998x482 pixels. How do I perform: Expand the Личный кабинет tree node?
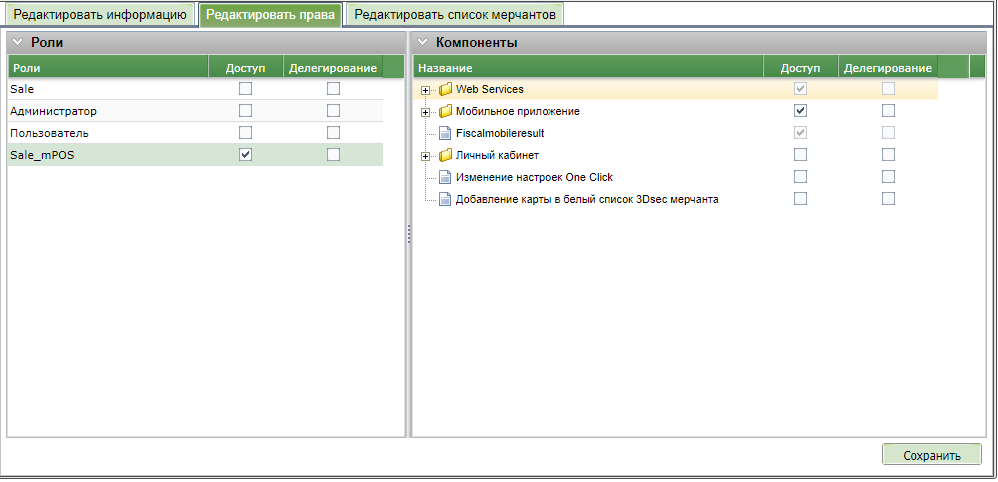coord(426,156)
